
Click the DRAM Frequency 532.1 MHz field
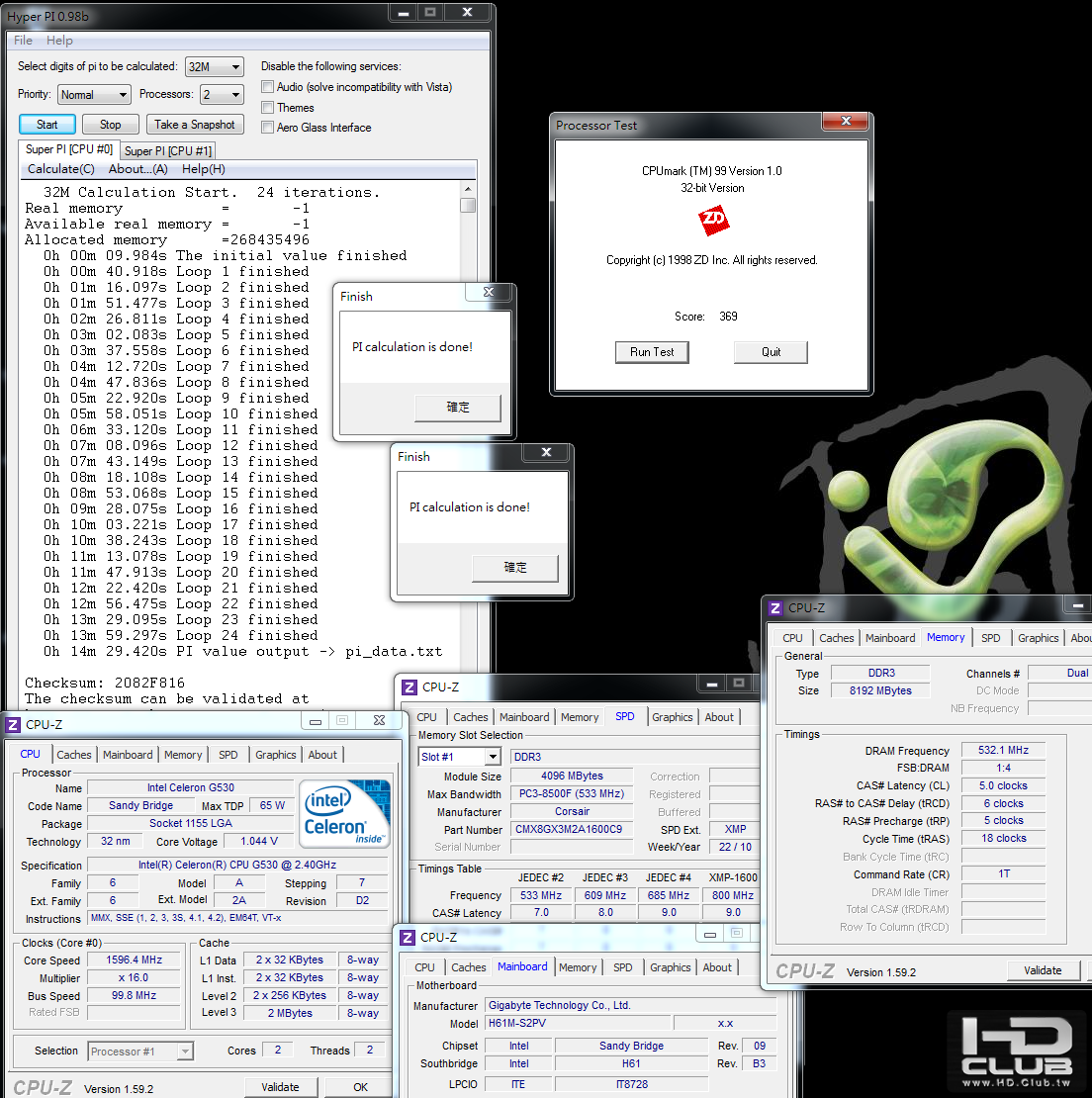1003,749
